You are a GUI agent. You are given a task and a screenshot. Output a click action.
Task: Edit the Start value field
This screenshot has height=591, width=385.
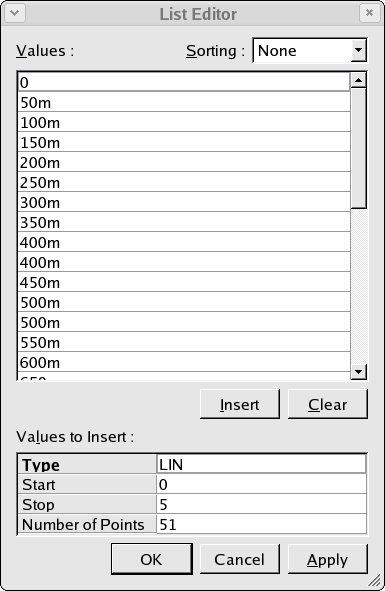[261, 484]
